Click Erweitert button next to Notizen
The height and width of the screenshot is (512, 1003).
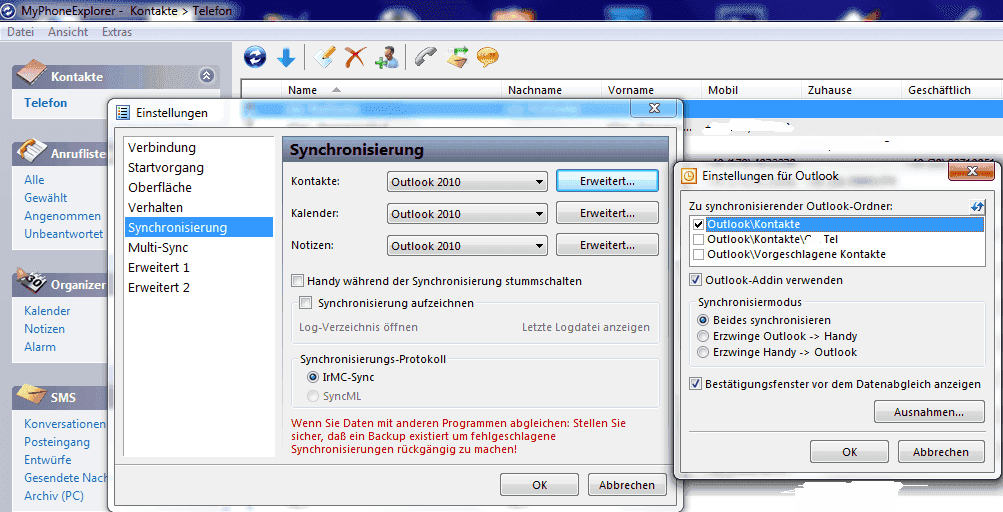[x=607, y=245]
